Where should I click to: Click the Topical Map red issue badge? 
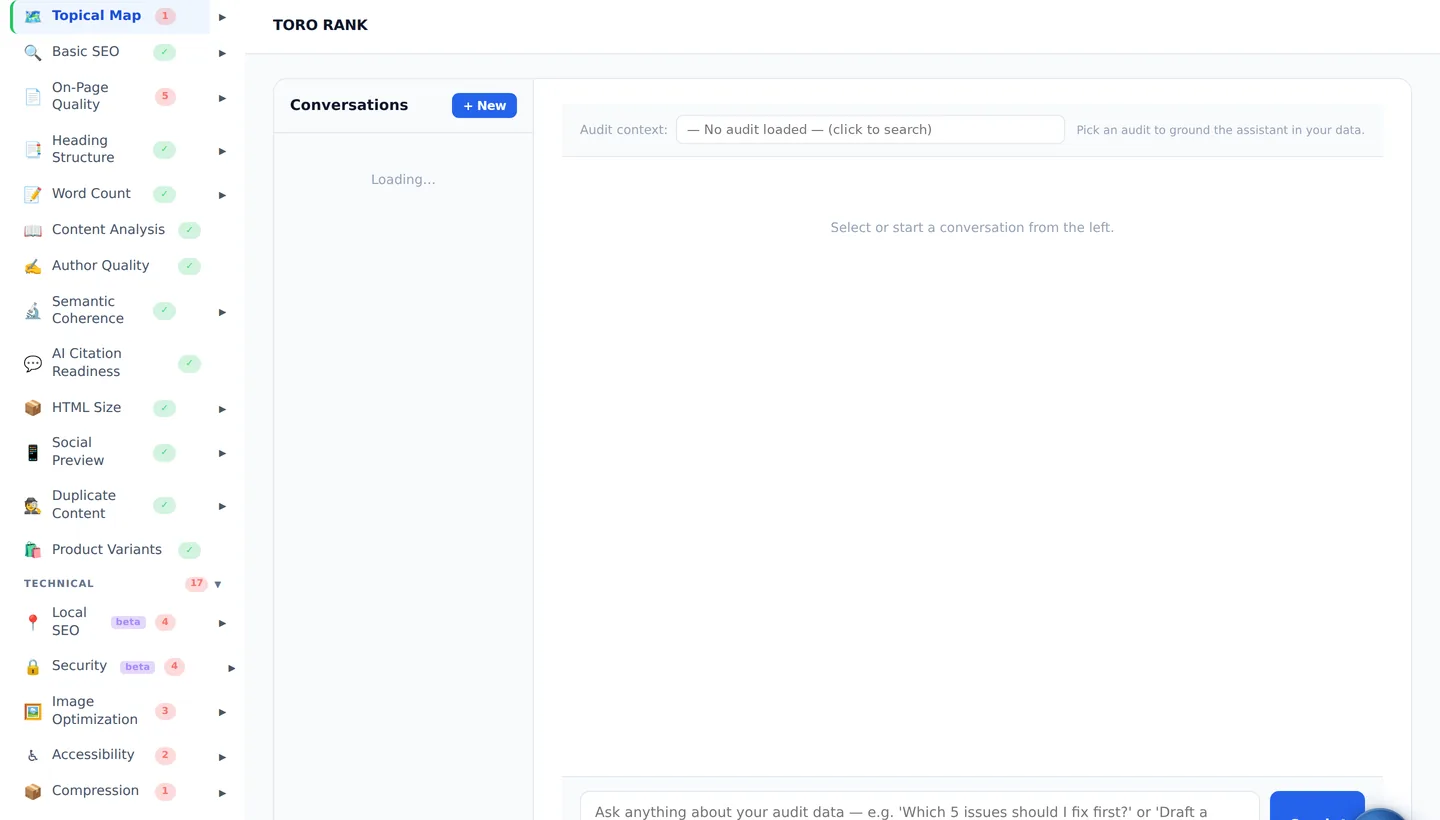(x=165, y=16)
